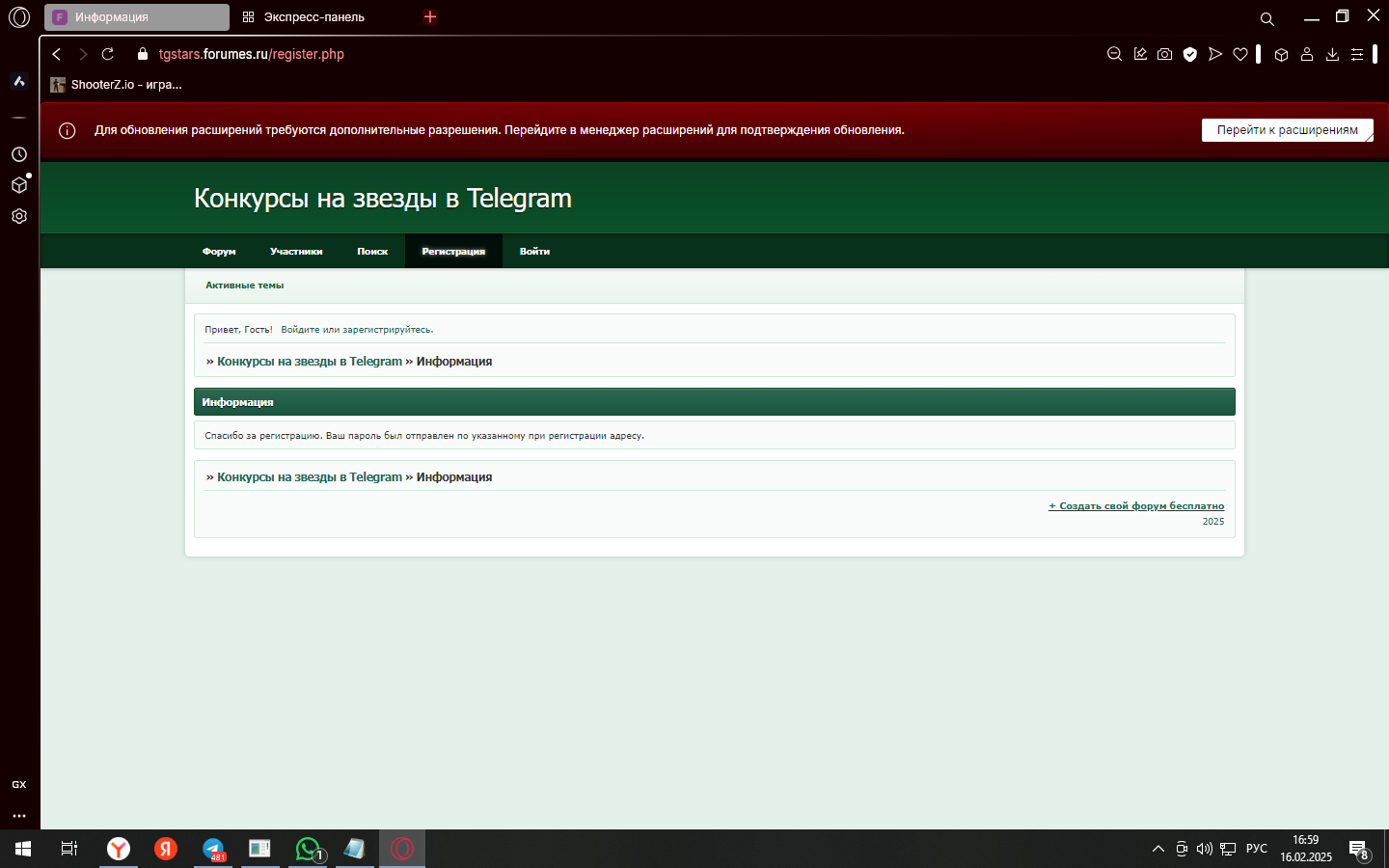Open WhatsApp from the taskbar
The height and width of the screenshot is (868, 1389).
point(308,849)
